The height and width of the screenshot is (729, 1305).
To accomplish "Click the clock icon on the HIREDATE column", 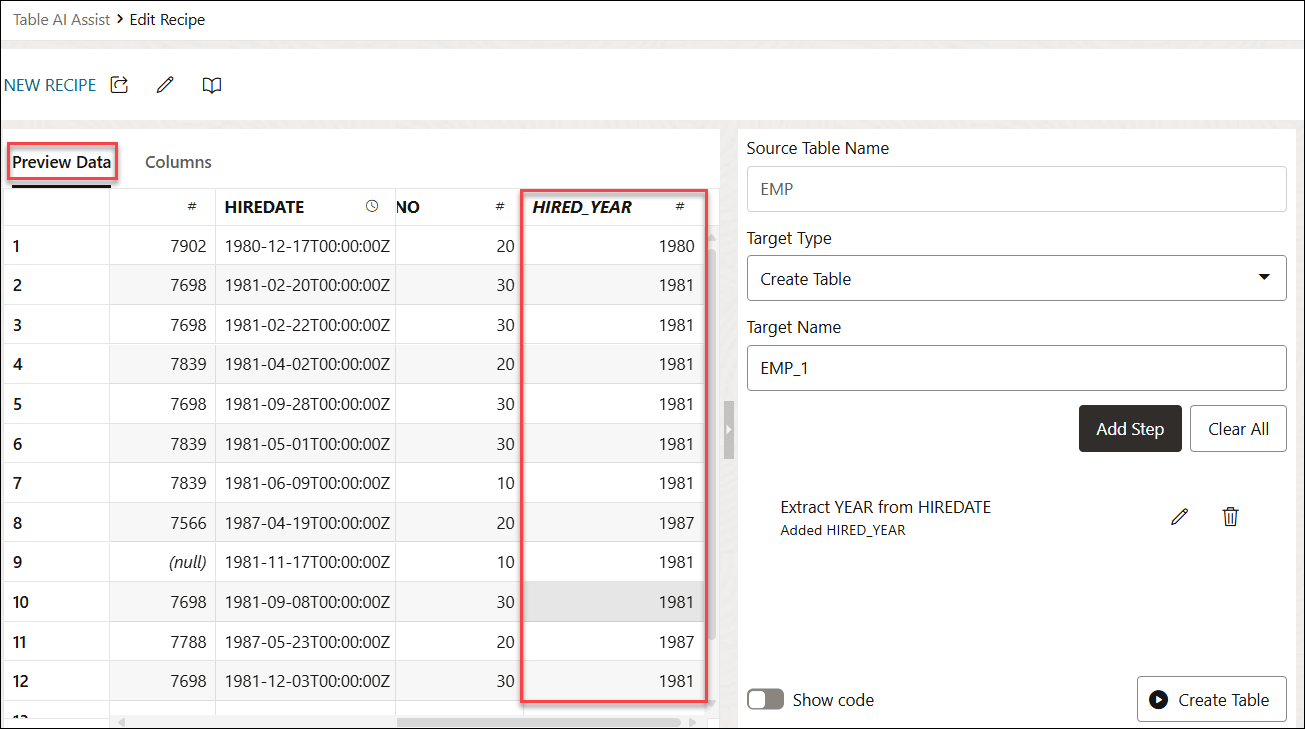I will click(x=372, y=206).
